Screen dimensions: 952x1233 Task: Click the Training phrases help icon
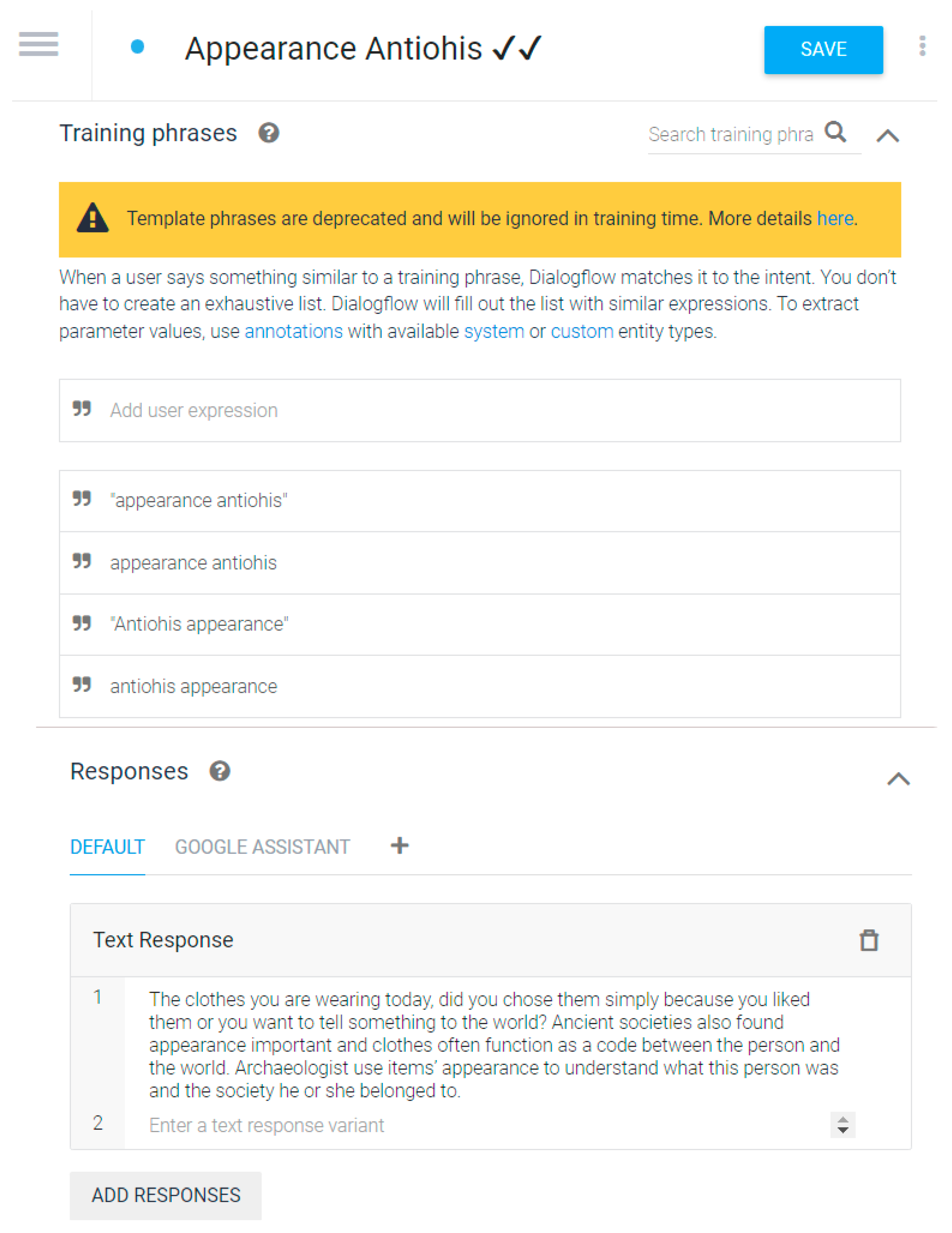point(269,133)
